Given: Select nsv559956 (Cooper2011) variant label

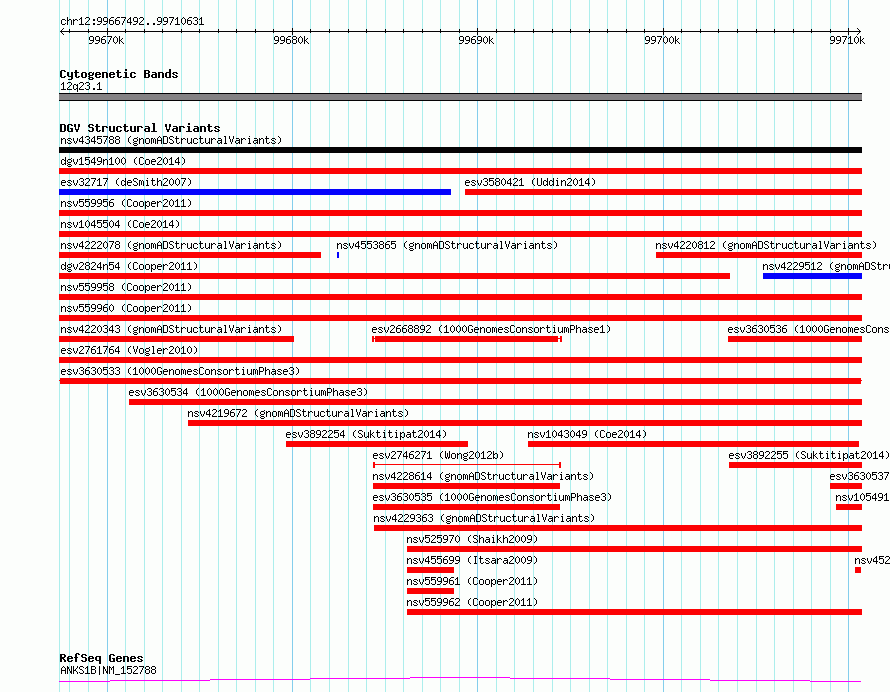Looking at the screenshot, I should pyautogui.click(x=126, y=203).
